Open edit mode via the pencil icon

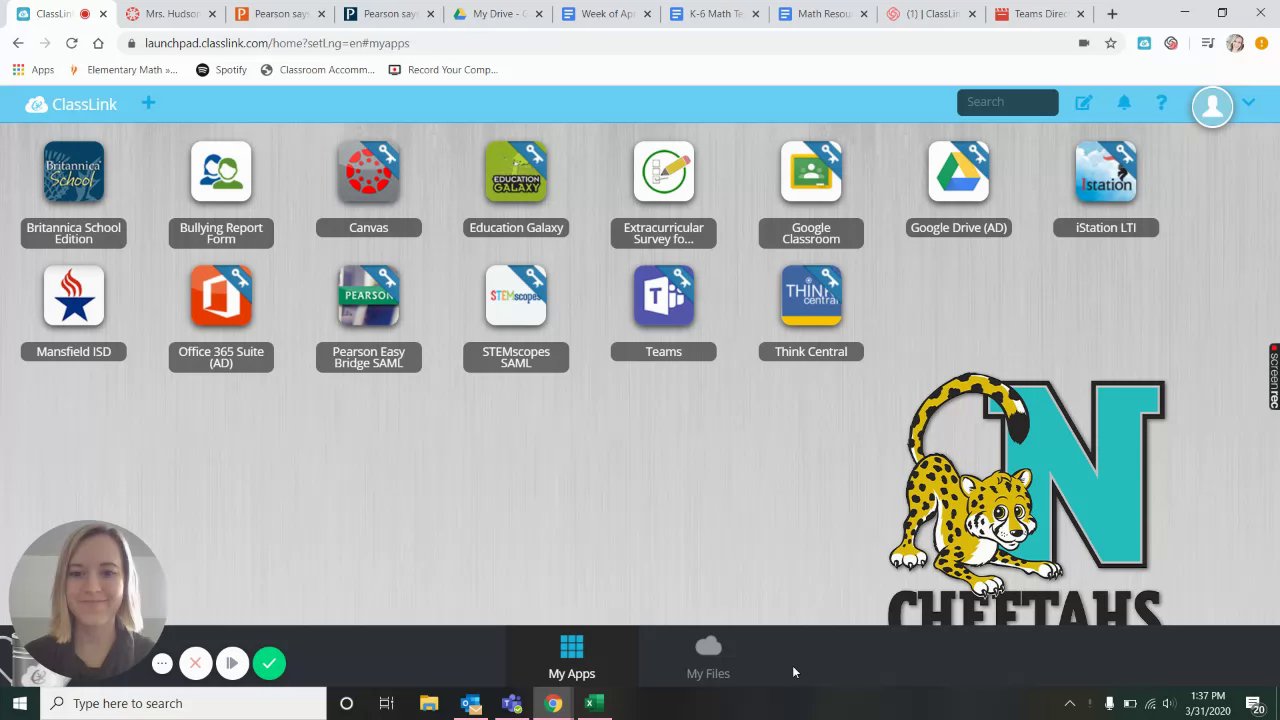click(1083, 103)
